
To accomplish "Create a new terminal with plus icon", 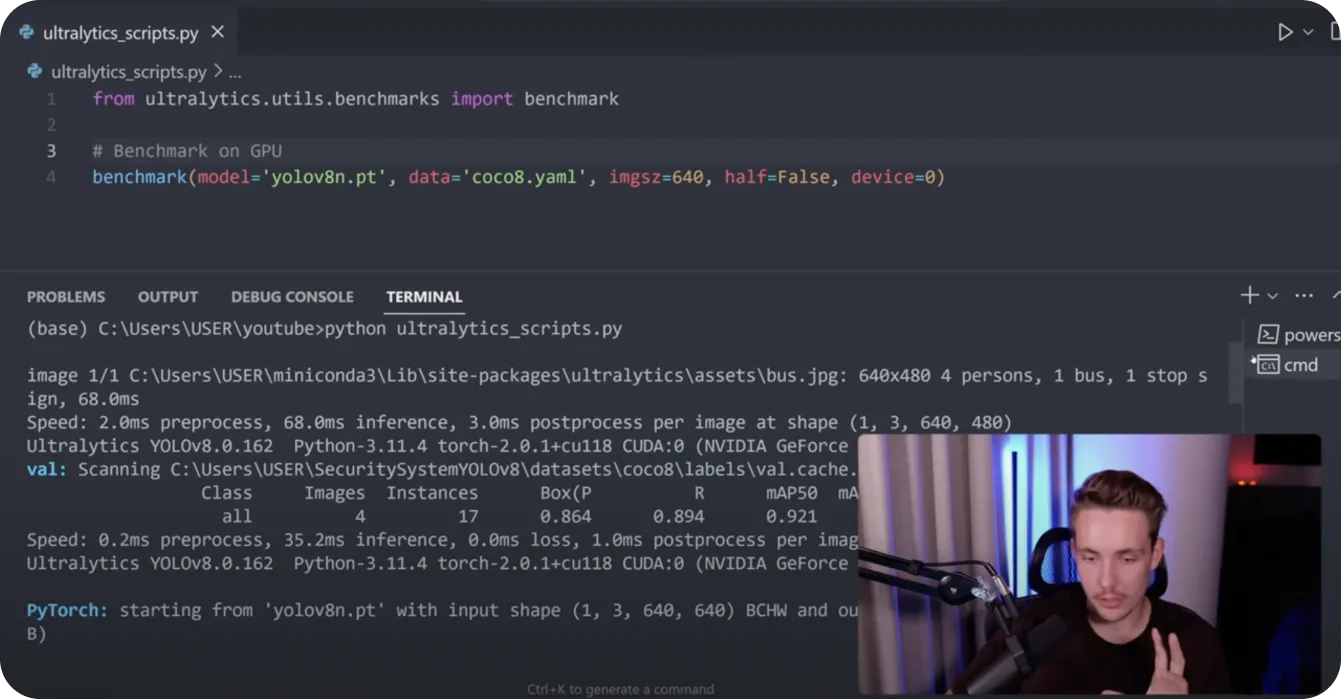I will 1250,295.
